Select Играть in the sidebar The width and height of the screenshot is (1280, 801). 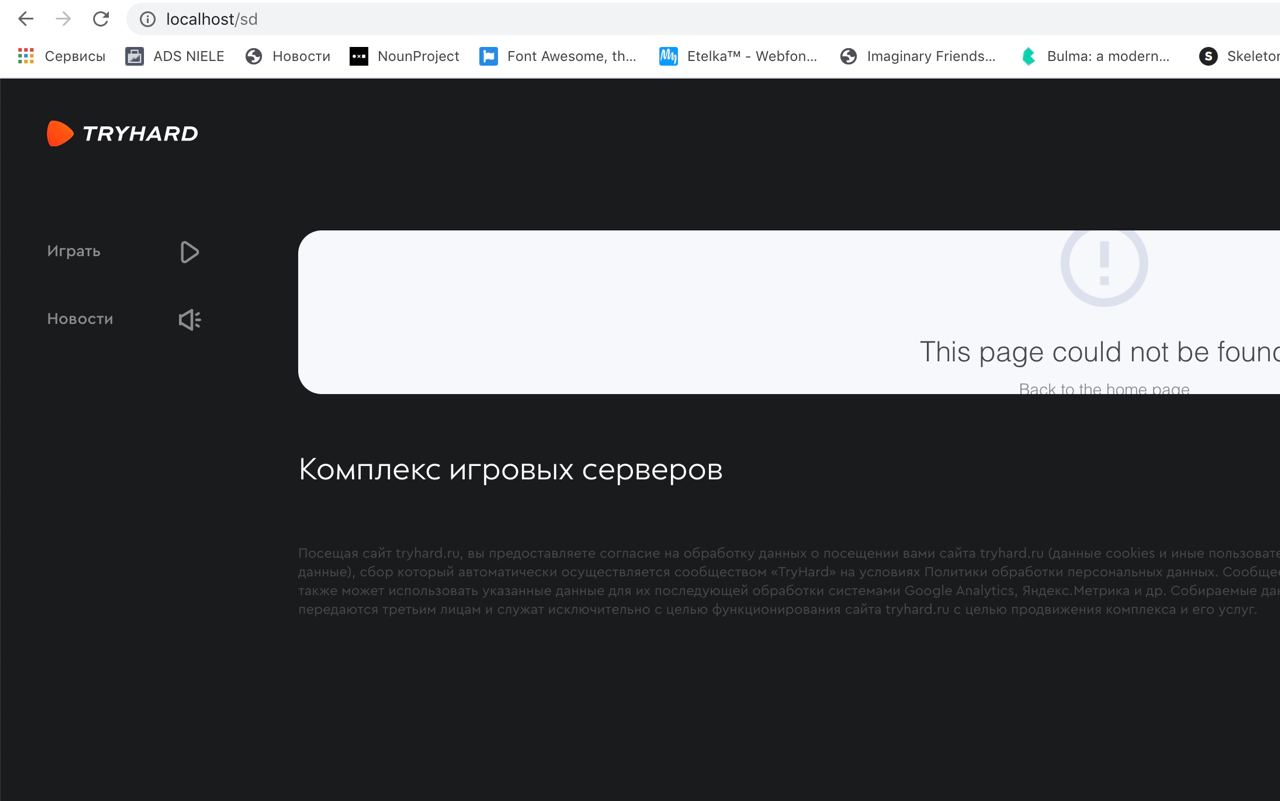pyautogui.click(x=73, y=251)
